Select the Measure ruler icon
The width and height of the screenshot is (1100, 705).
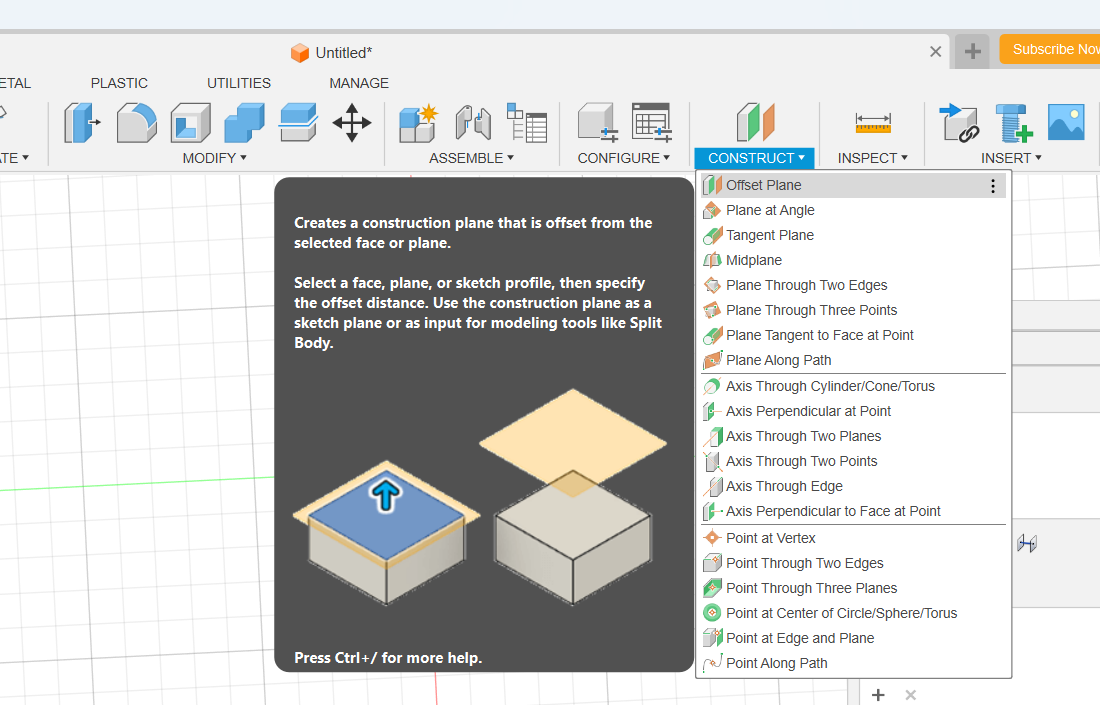(873, 123)
